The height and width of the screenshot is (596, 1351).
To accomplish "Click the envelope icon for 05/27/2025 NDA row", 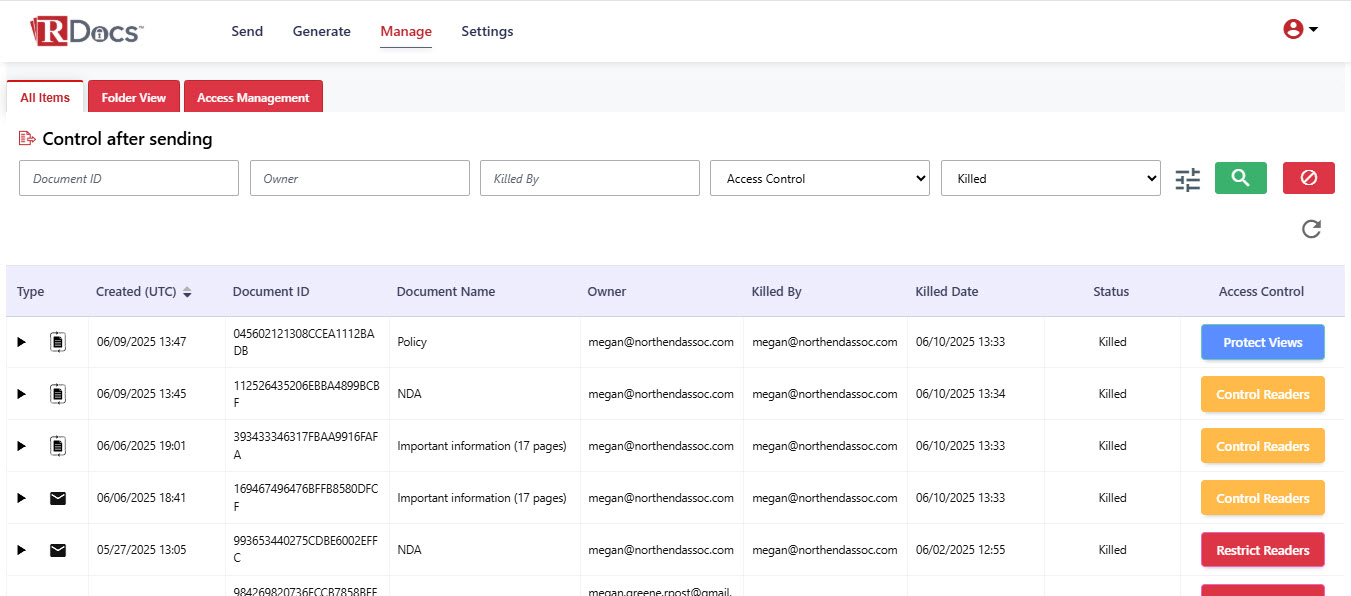I will coord(58,550).
